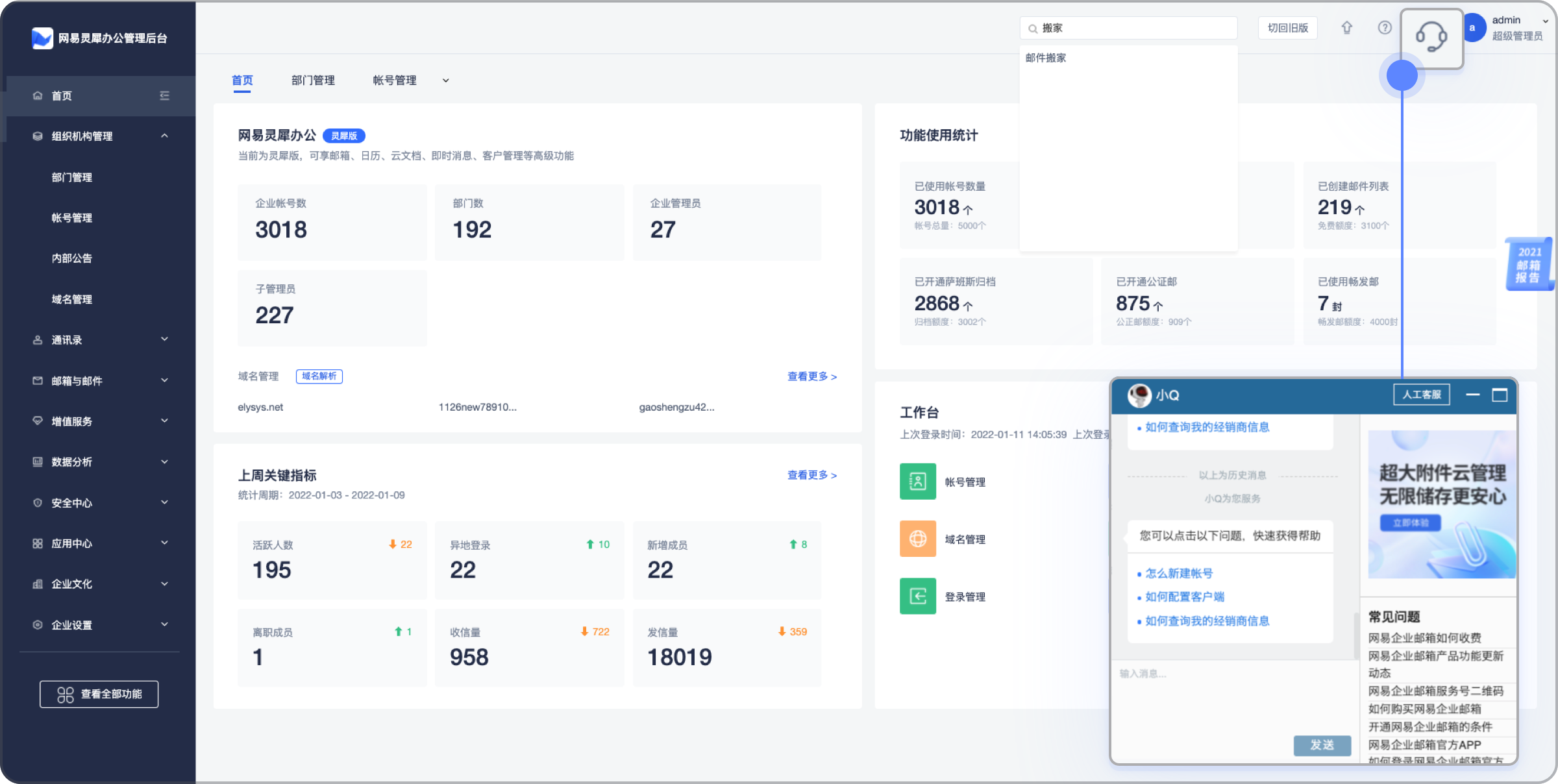Click the 怎么新建帐号 chat link
Image resolution: width=1558 pixels, height=784 pixels.
tap(1179, 573)
